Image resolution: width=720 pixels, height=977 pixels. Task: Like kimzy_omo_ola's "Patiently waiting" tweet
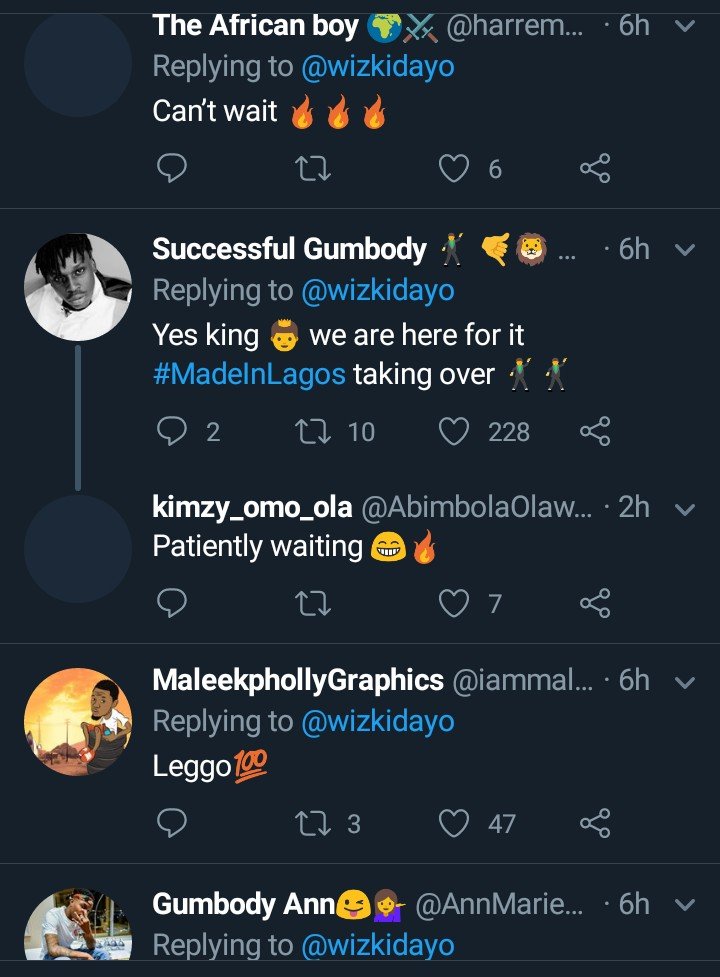tap(455, 603)
